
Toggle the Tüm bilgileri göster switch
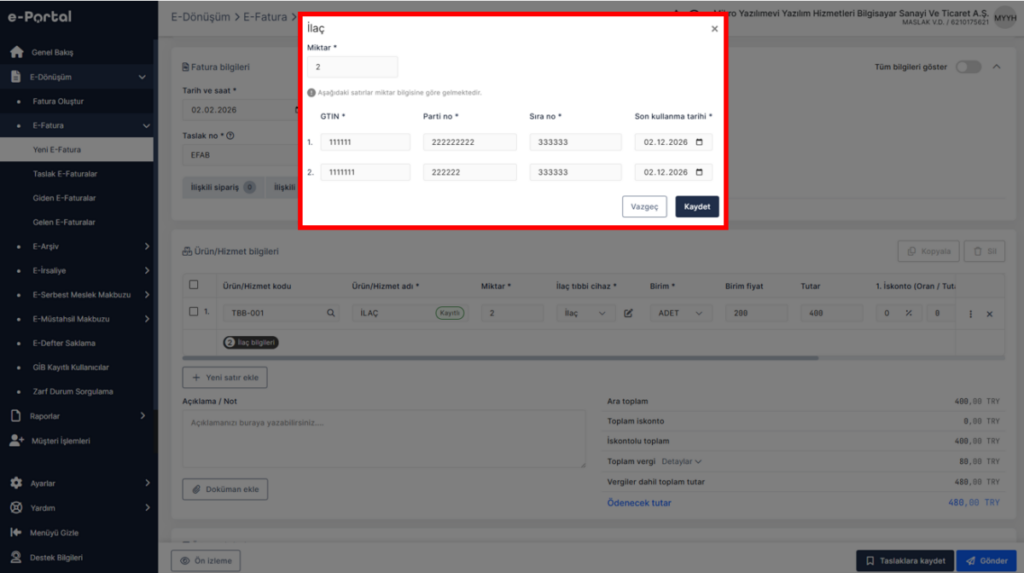point(968,67)
